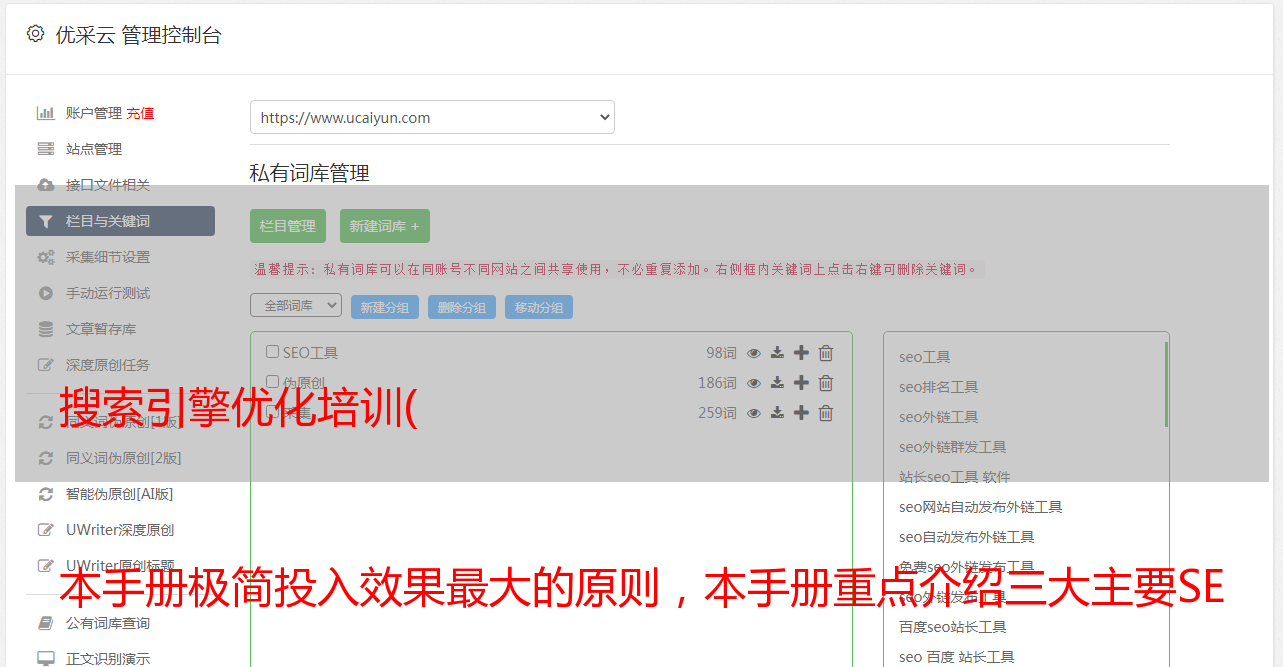Click the 删除分组 button

pos(462,307)
